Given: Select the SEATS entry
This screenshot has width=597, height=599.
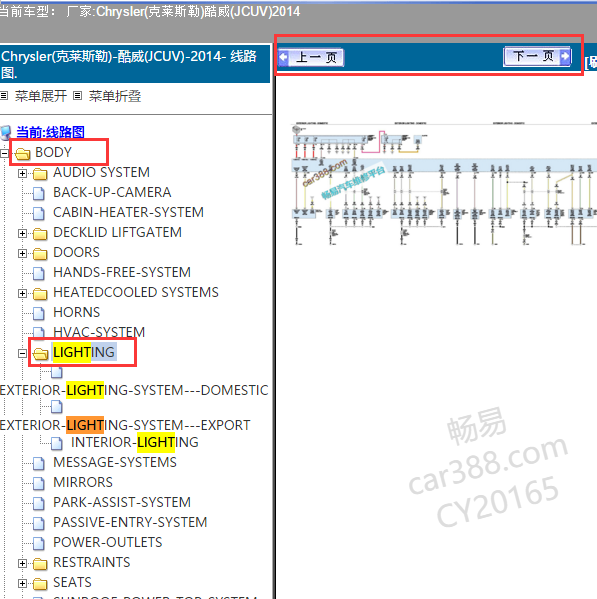Looking at the screenshot, I should point(72,582).
